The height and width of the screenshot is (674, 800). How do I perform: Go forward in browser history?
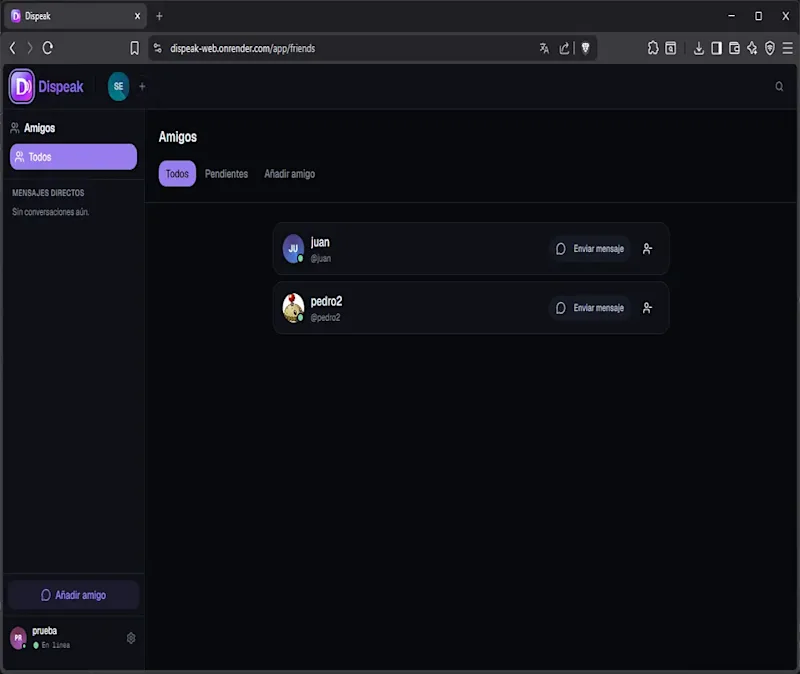[x=30, y=48]
